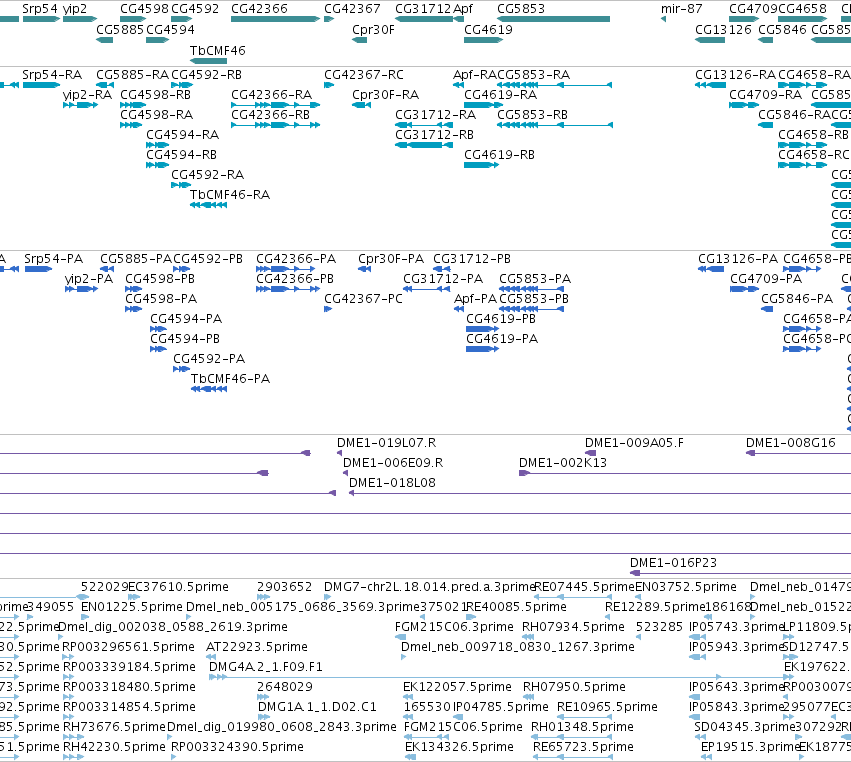The image size is (851, 762).
Task: Select the mir-87 gene label
Action: click(682, 9)
